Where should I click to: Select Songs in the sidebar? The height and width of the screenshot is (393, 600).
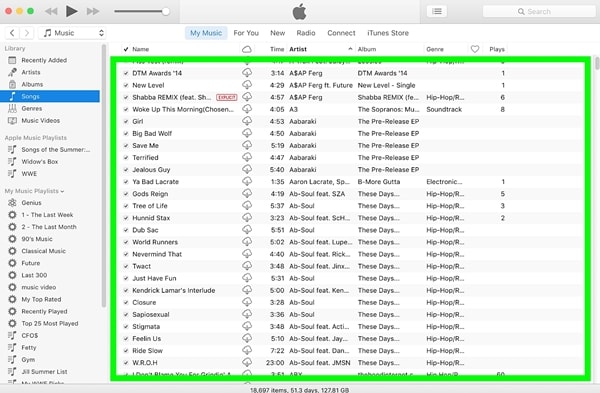[x=50, y=96]
